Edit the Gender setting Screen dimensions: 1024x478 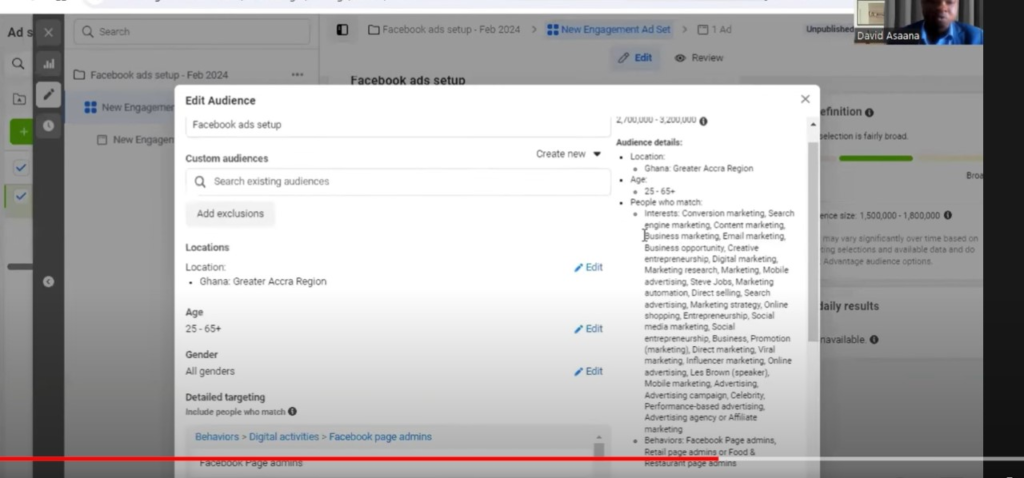(x=588, y=371)
